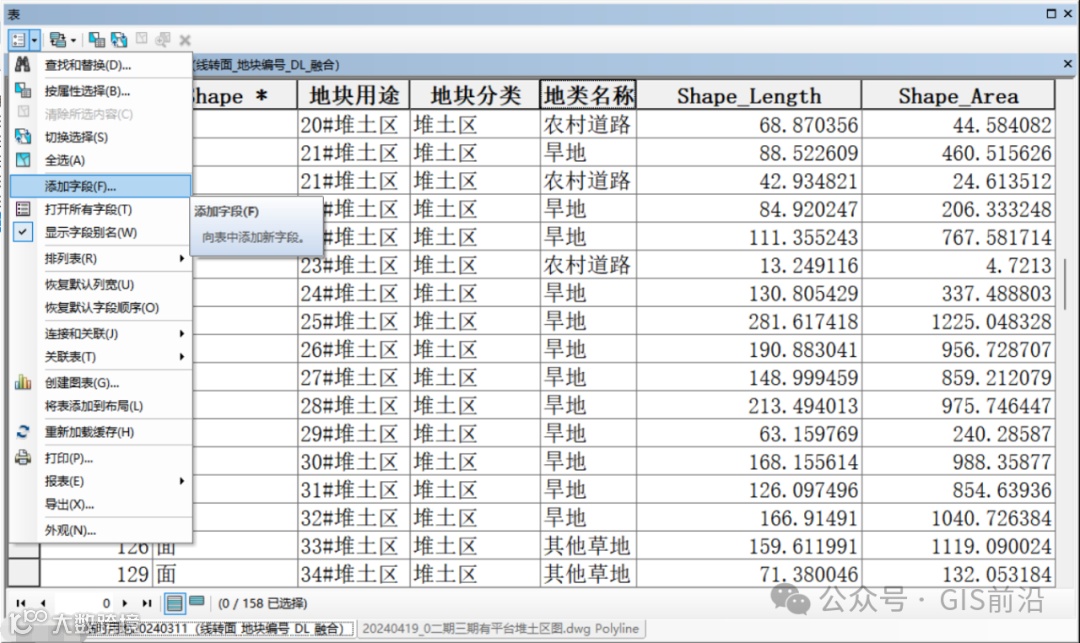This screenshot has height=643, width=1080.
Task: Choose 重新加载缓存(H) menu entry
Action: coord(101,432)
